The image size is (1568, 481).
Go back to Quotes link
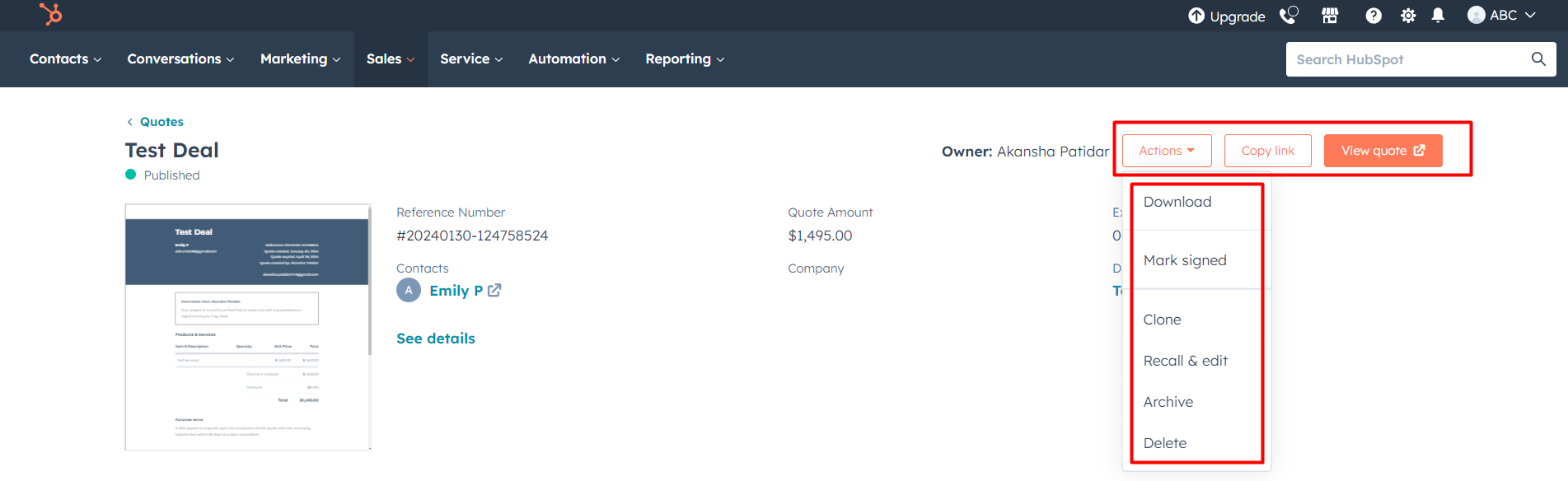[x=161, y=122]
